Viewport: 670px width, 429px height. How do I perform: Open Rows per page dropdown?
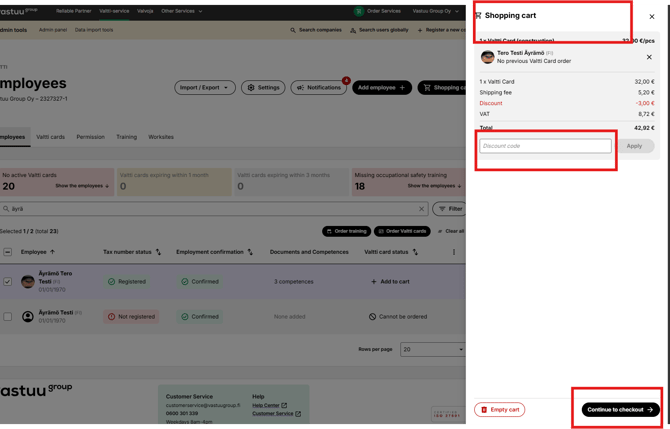click(x=432, y=350)
